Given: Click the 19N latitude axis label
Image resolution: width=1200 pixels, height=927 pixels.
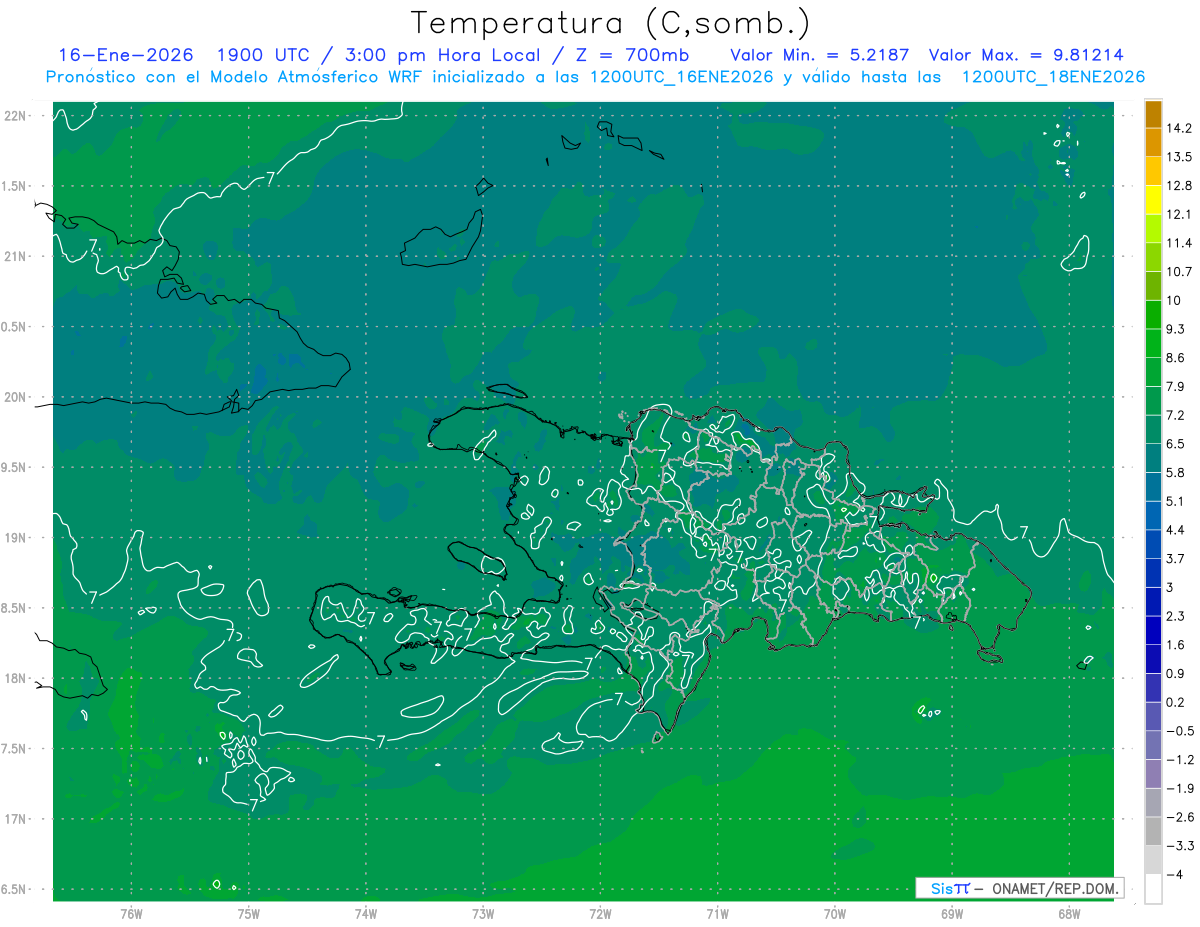Looking at the screenshot, I should pyautogui.click(x=17, y=538).
